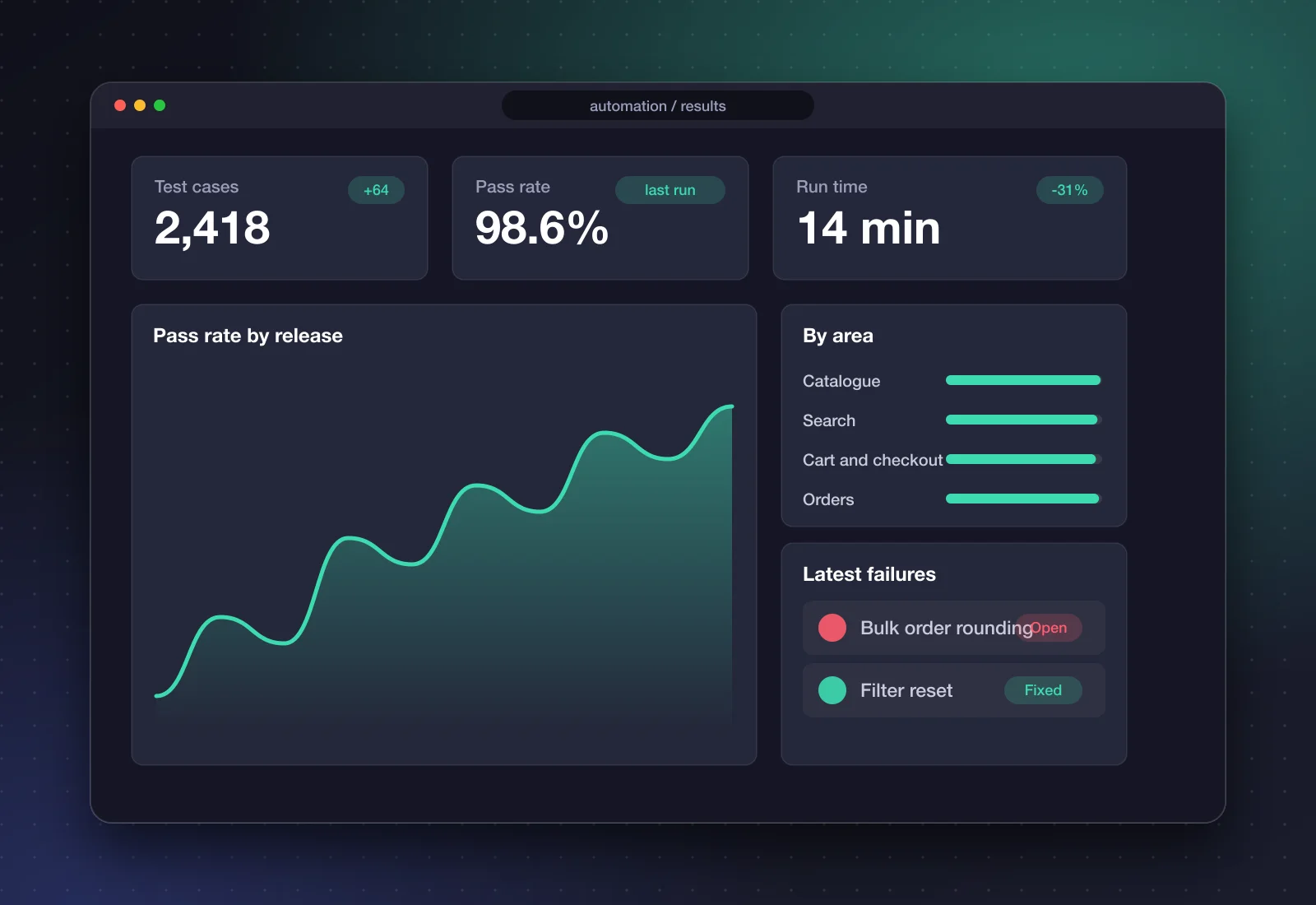Click the red close window dot

(x=120, y=105)
